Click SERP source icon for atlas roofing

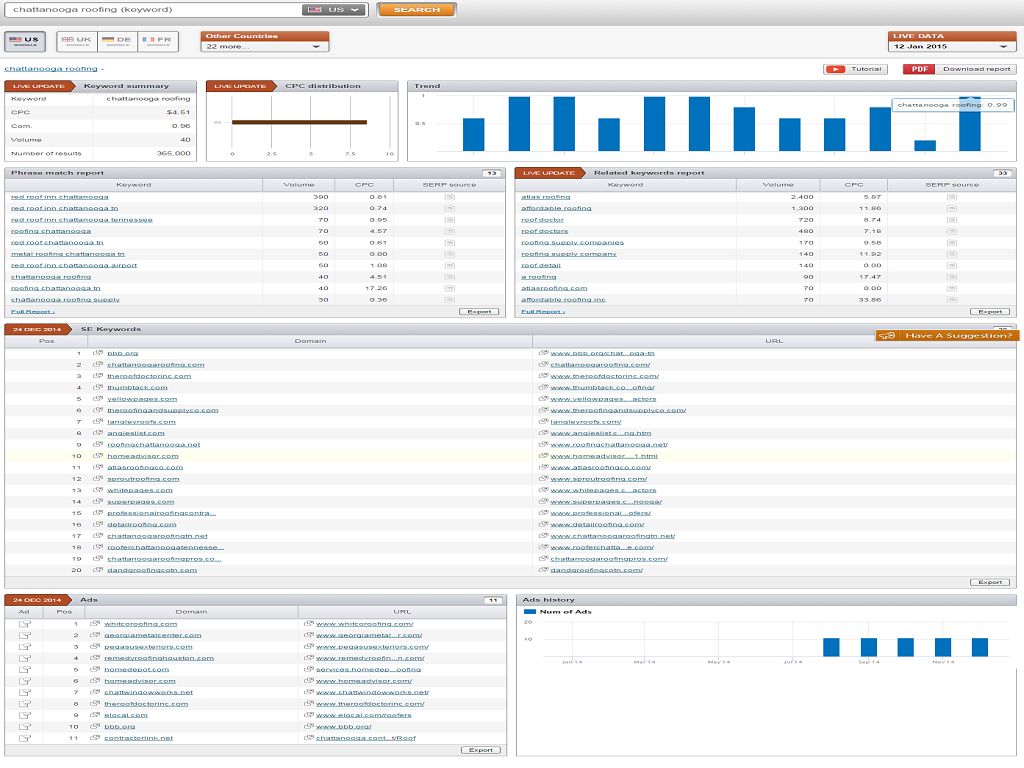point(952,197)
